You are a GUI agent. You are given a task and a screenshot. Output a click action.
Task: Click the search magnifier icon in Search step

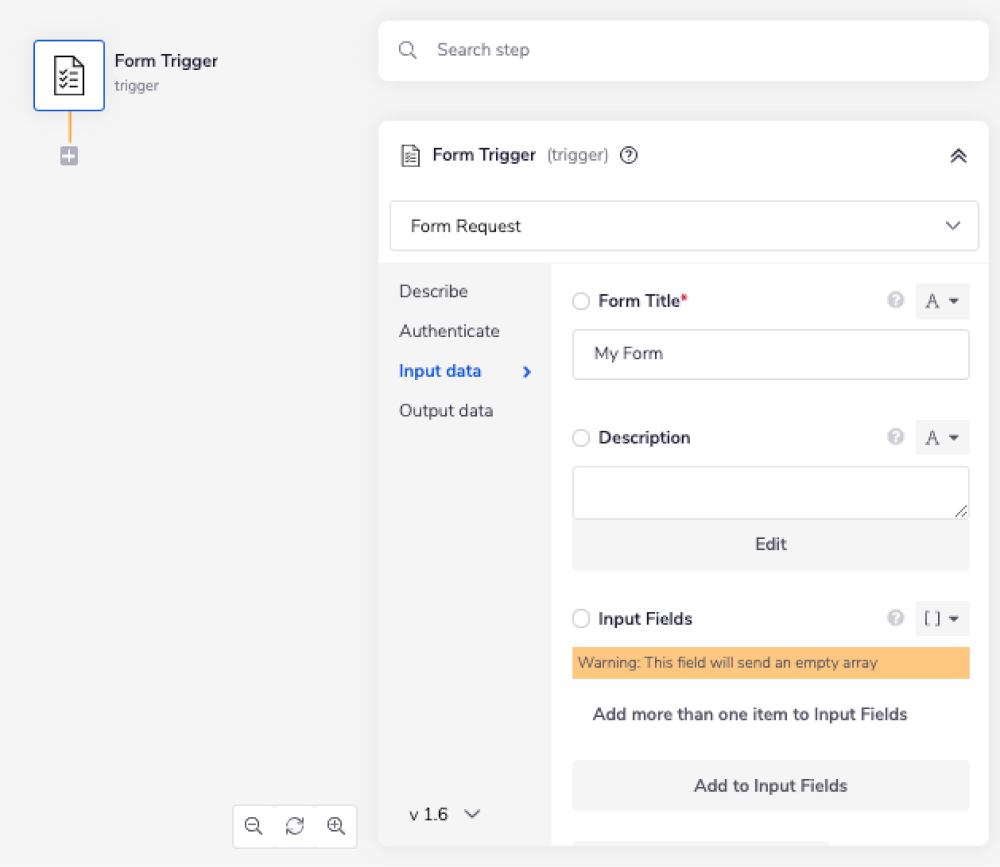point(408,50)
